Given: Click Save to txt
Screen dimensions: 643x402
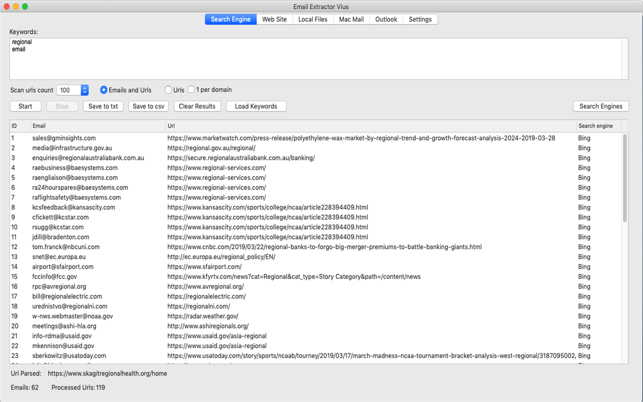Looking at the screenshot, I should click(x=103, y=106).
